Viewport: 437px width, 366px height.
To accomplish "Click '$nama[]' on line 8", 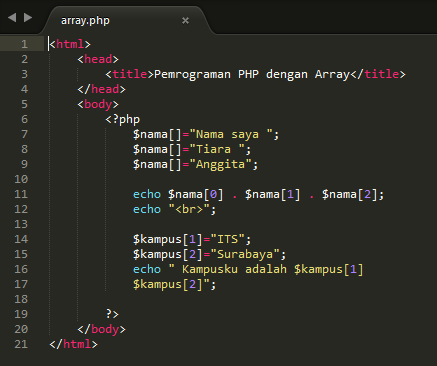I will tap(157, 149).
